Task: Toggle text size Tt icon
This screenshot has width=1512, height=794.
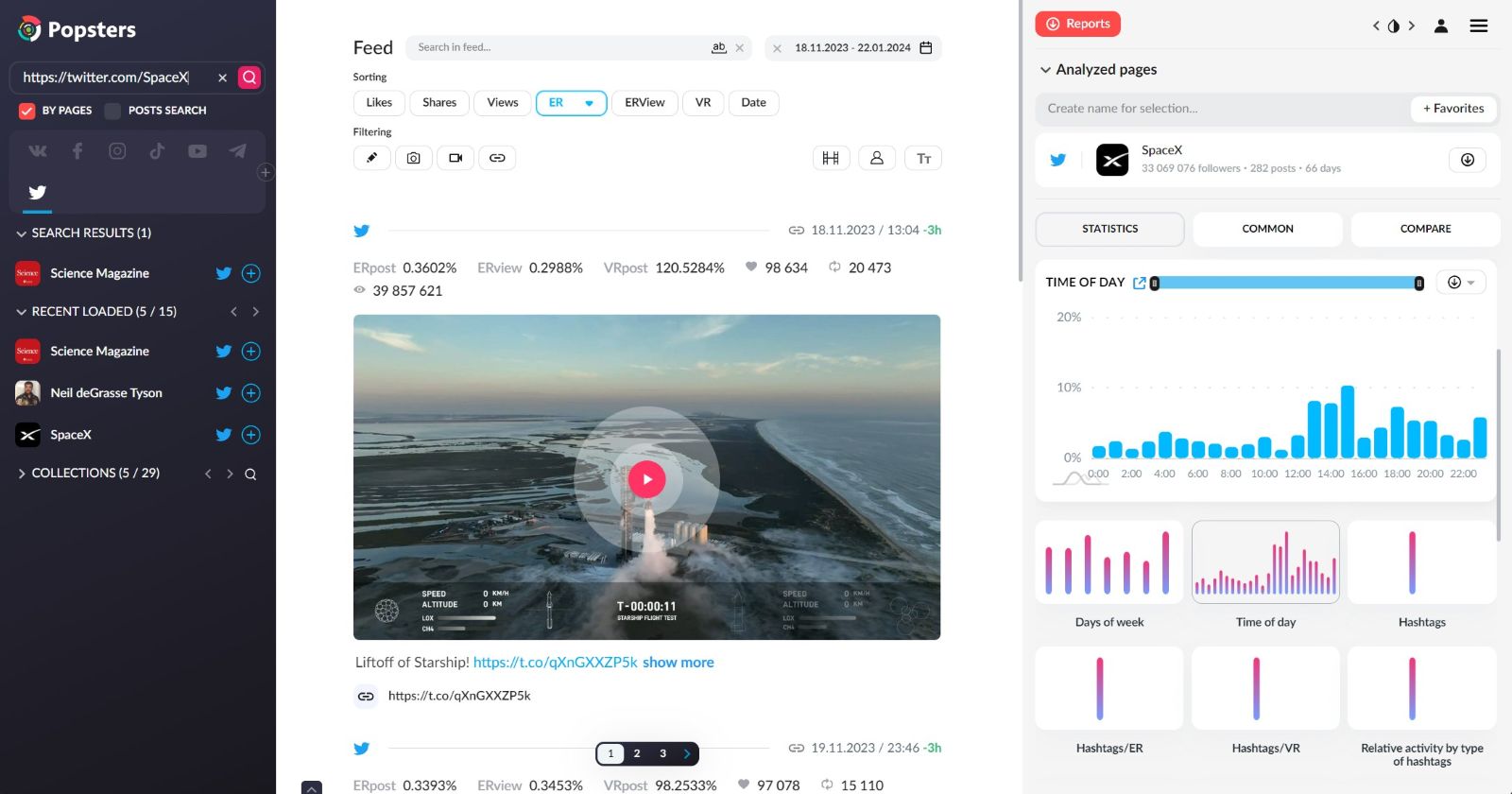Action: [x=923, y=158]
